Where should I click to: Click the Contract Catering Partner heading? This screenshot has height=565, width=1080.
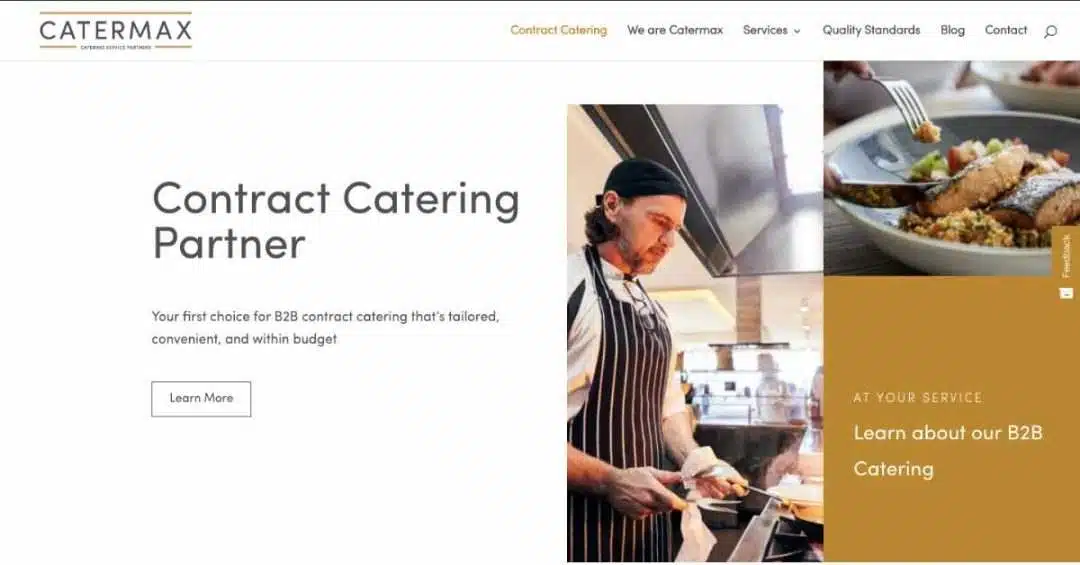335,220
